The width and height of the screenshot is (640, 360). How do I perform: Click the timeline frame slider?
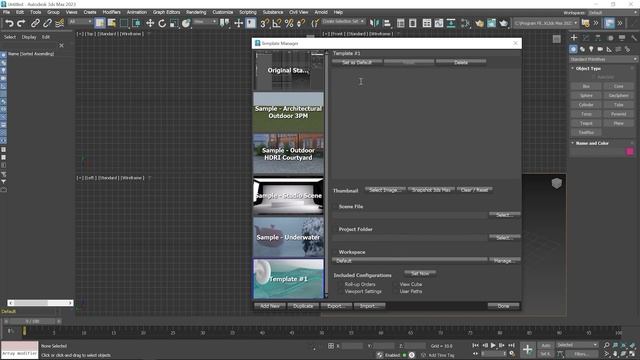33,321
